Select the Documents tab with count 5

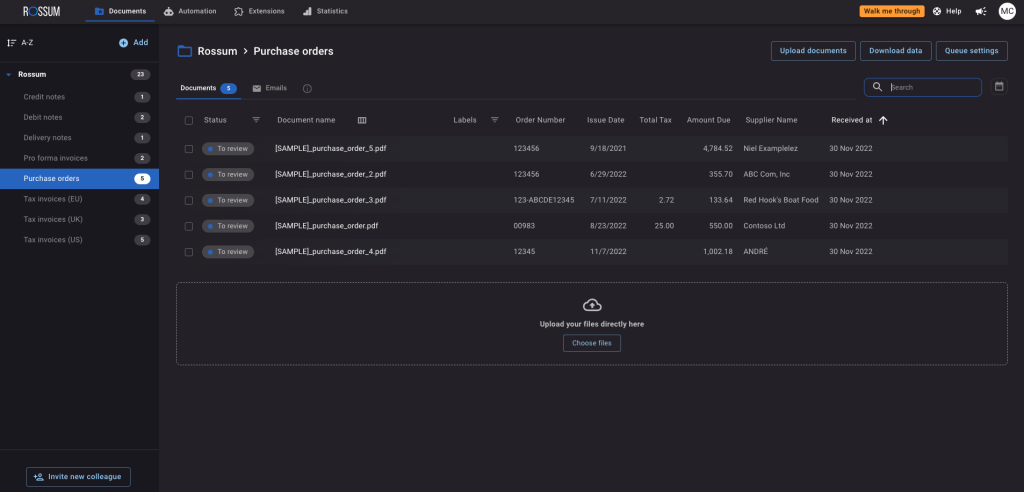[x=208, y=88]
